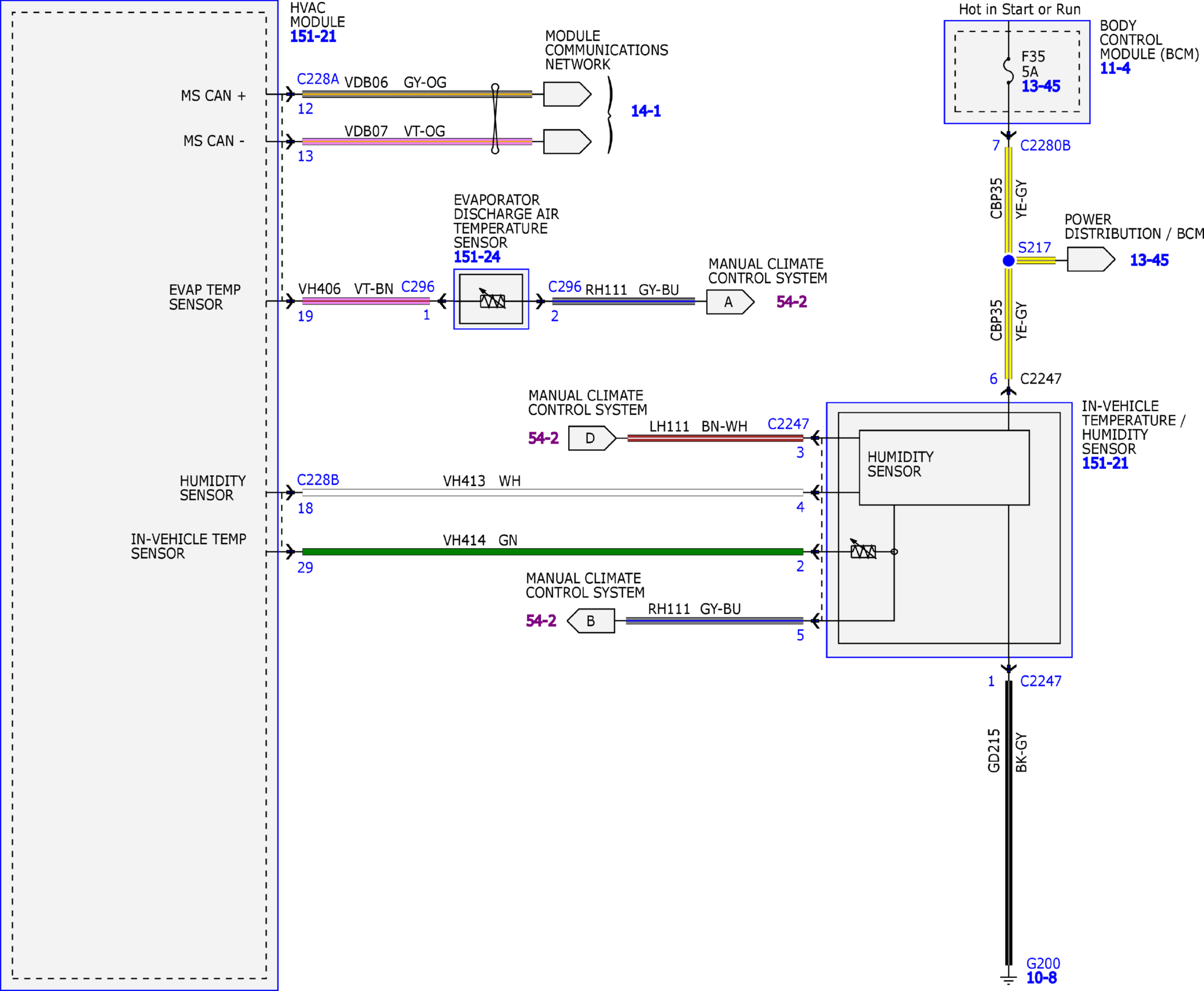Screen dimensions: 1204x991
Task: Select EVAP TEMP SENSOR pin label
Action: point(205,297)
